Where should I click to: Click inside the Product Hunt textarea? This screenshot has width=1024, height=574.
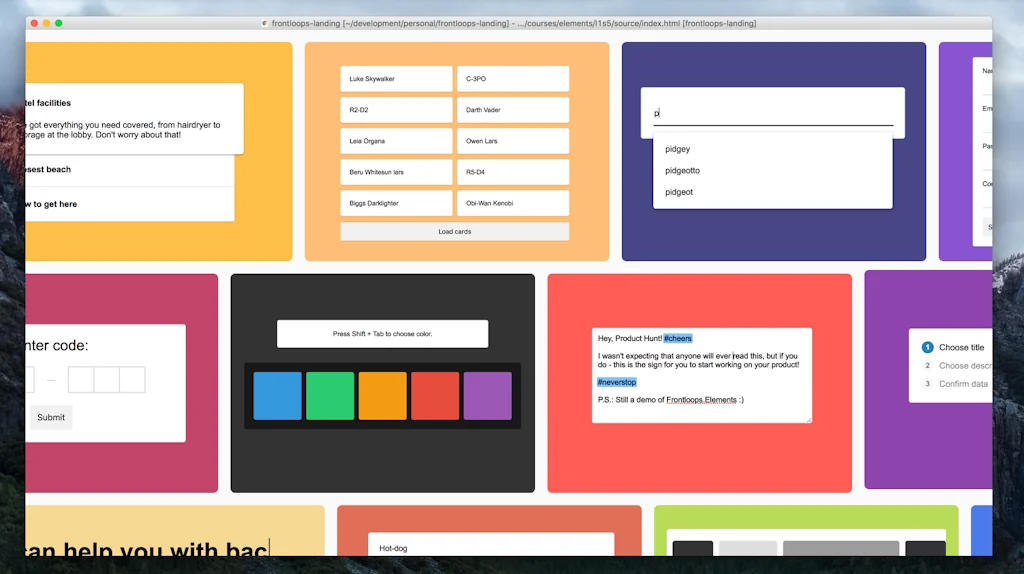tap(702, 375)
